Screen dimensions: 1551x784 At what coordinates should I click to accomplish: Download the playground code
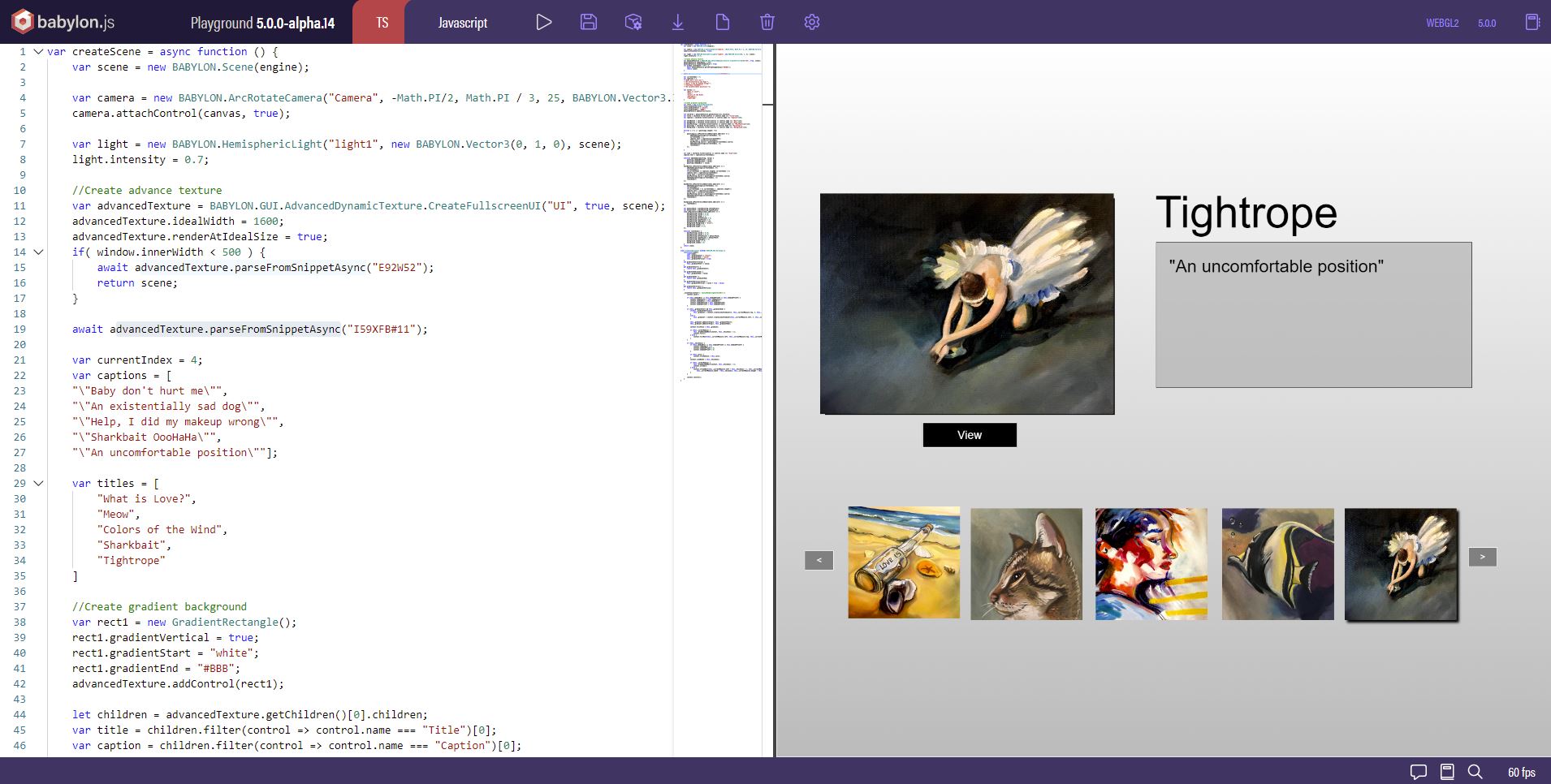(678, 22)
